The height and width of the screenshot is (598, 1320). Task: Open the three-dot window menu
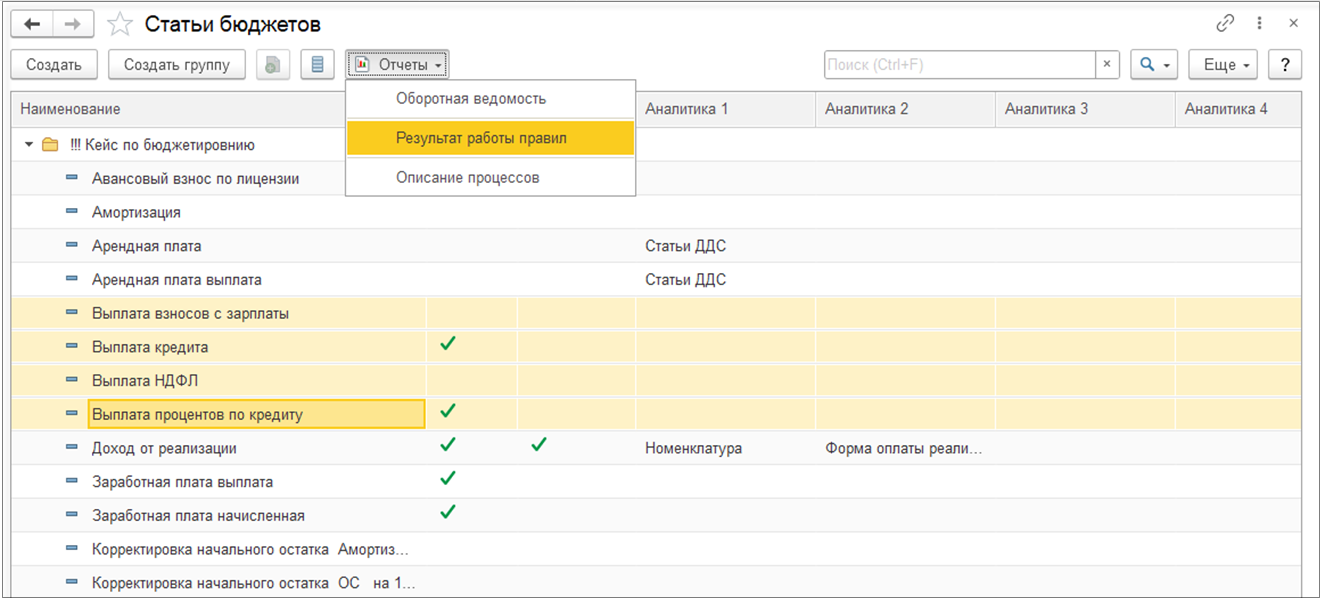point(1259,23)
